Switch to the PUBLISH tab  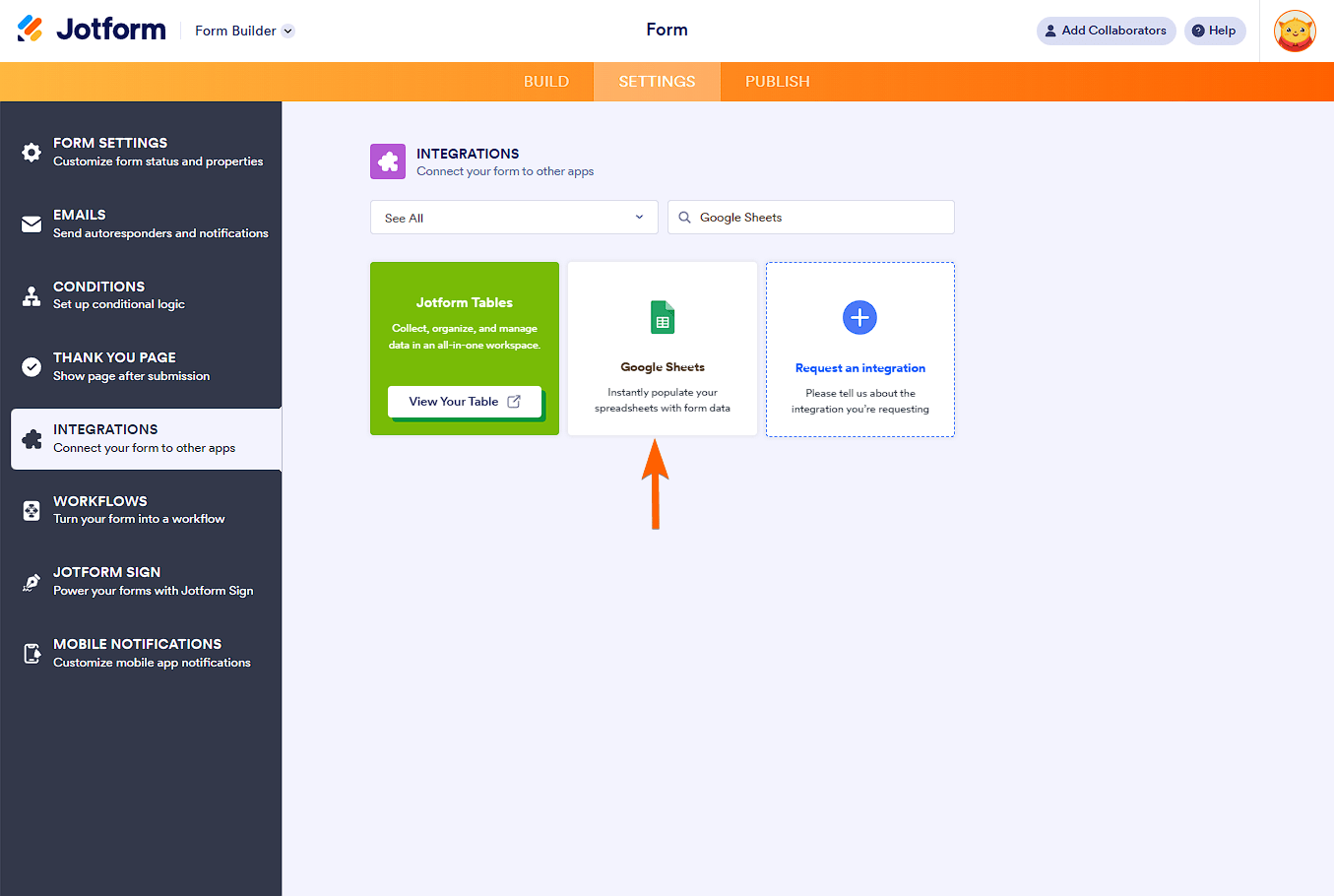point(777,82)
